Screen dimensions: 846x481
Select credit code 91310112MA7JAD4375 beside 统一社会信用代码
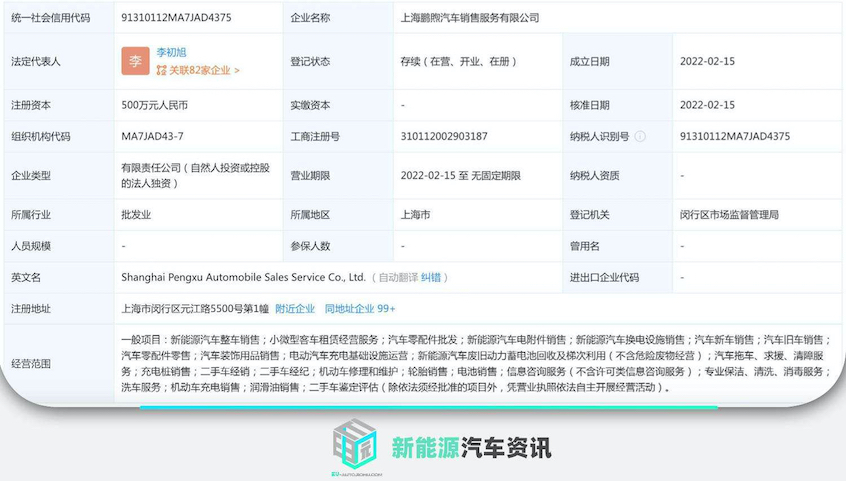point(176,18)
